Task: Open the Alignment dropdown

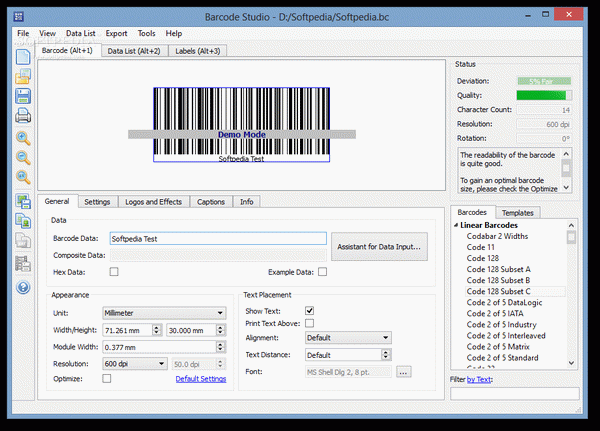Action: (x=348, y=338)
